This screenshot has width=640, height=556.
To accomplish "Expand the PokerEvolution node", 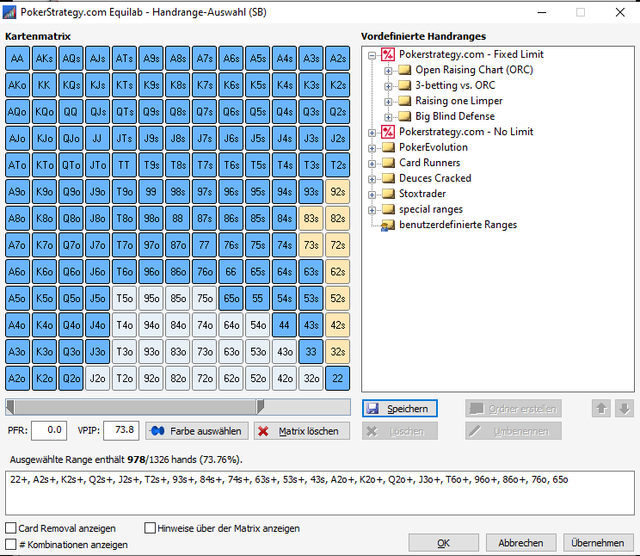I will click(x=372, y=148).
